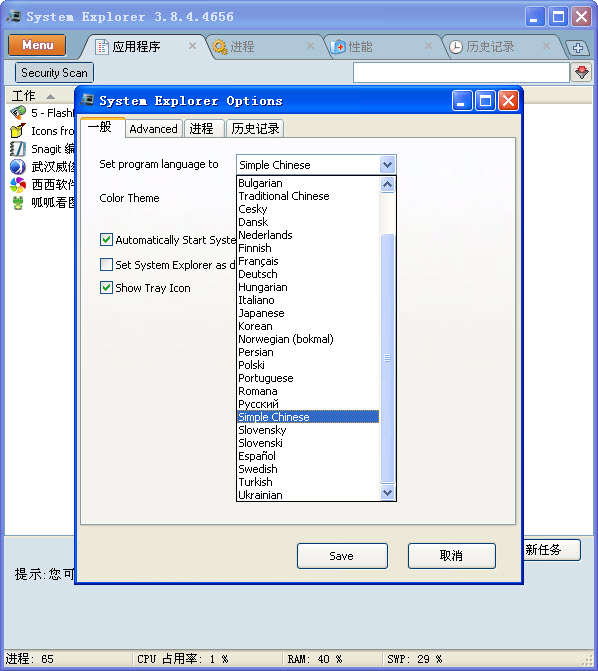Pick Norwegian (bokmal) language
The height and width of the screenshot is (671, 598).
(308, 339)
